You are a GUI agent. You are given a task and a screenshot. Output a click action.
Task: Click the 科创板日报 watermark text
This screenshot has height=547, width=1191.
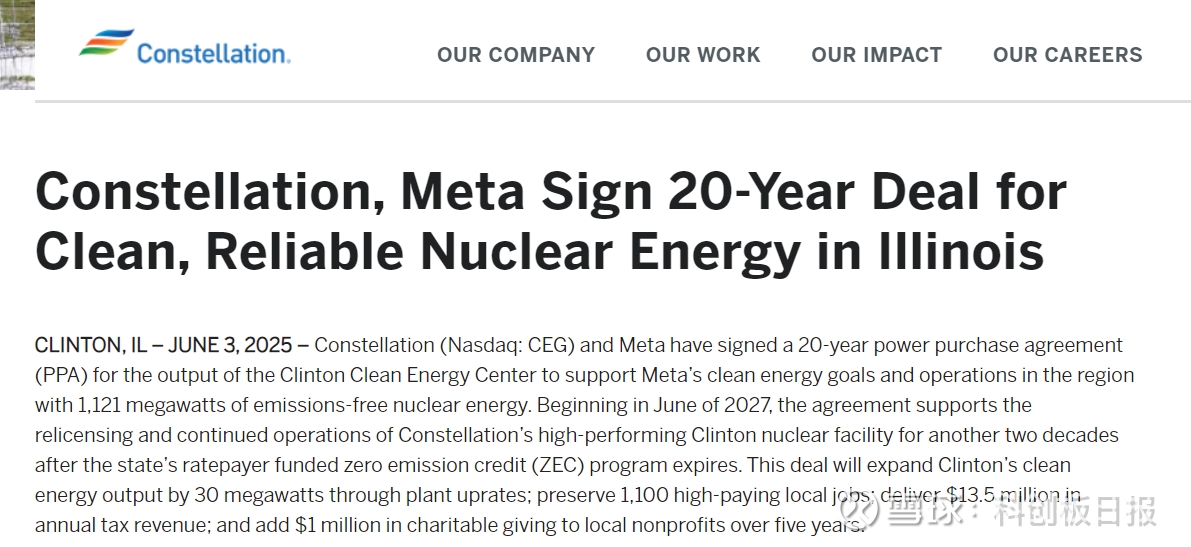1075,511
